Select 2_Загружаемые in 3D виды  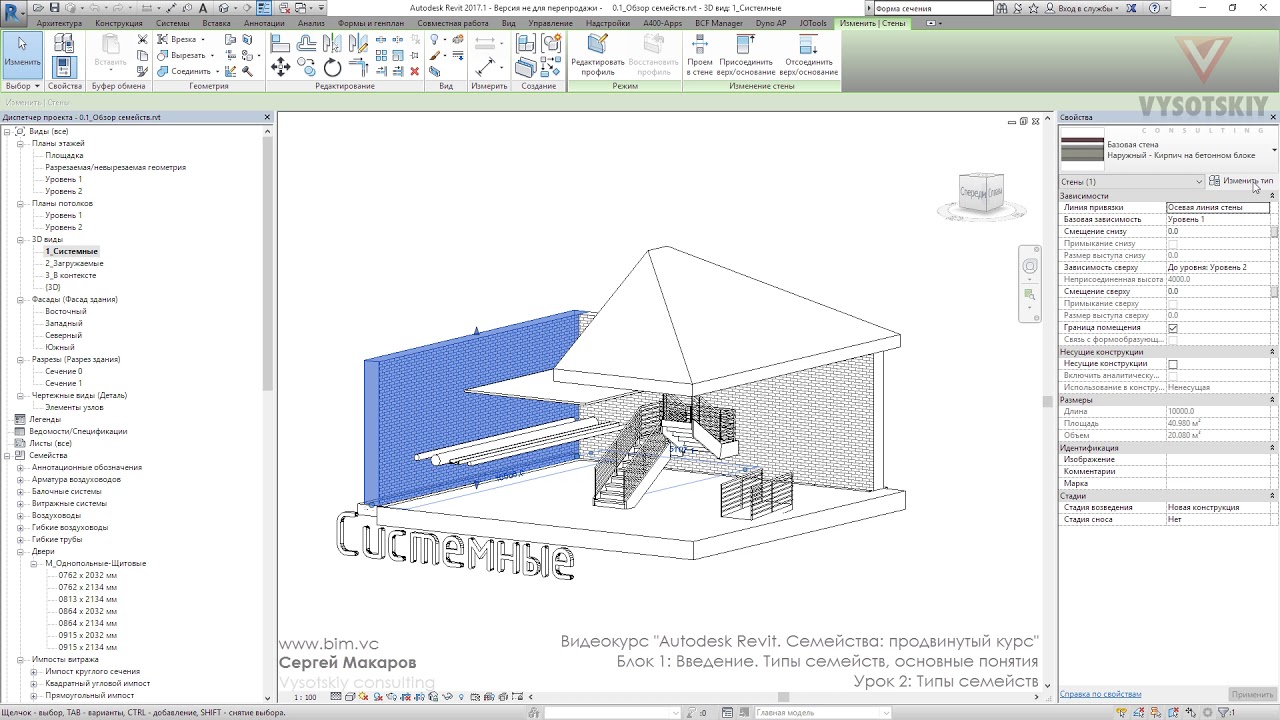point(74,263)
